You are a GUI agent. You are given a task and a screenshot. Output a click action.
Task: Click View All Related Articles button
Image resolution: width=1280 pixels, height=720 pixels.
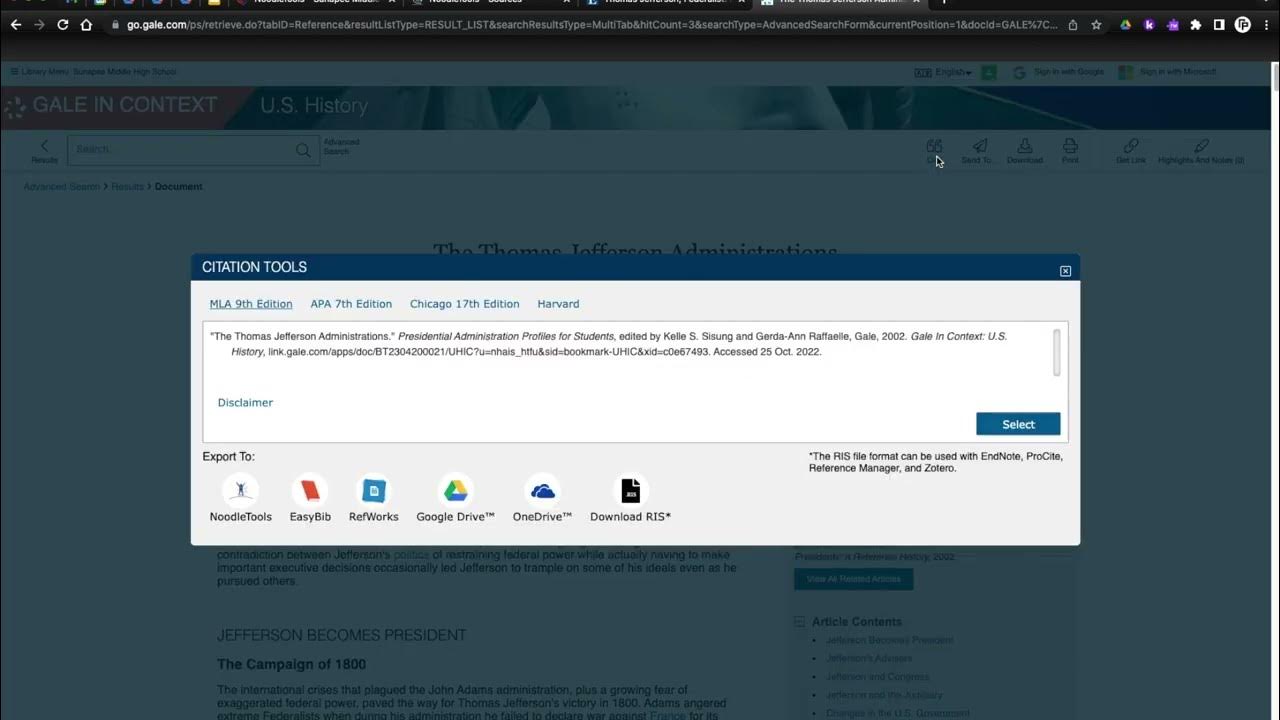[853, 579]
